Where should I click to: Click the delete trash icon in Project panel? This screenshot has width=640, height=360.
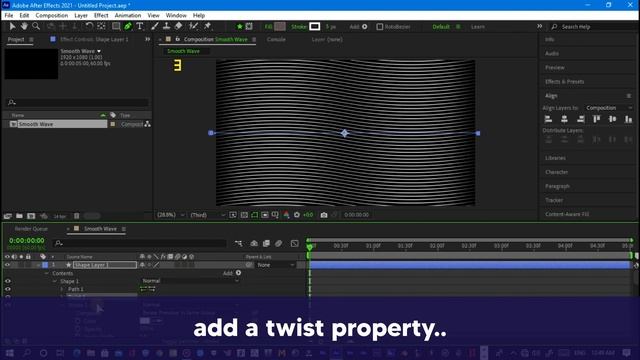(x=76, y=216)
